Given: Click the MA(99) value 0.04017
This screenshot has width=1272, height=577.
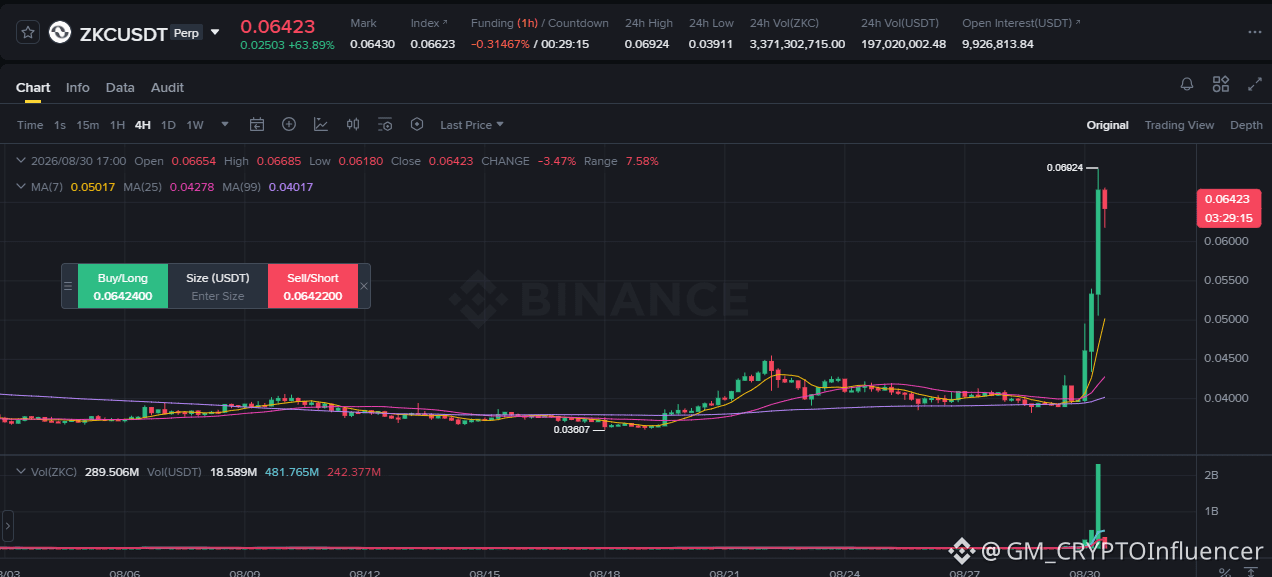Looking at the screenshot, I should [291, 187].
